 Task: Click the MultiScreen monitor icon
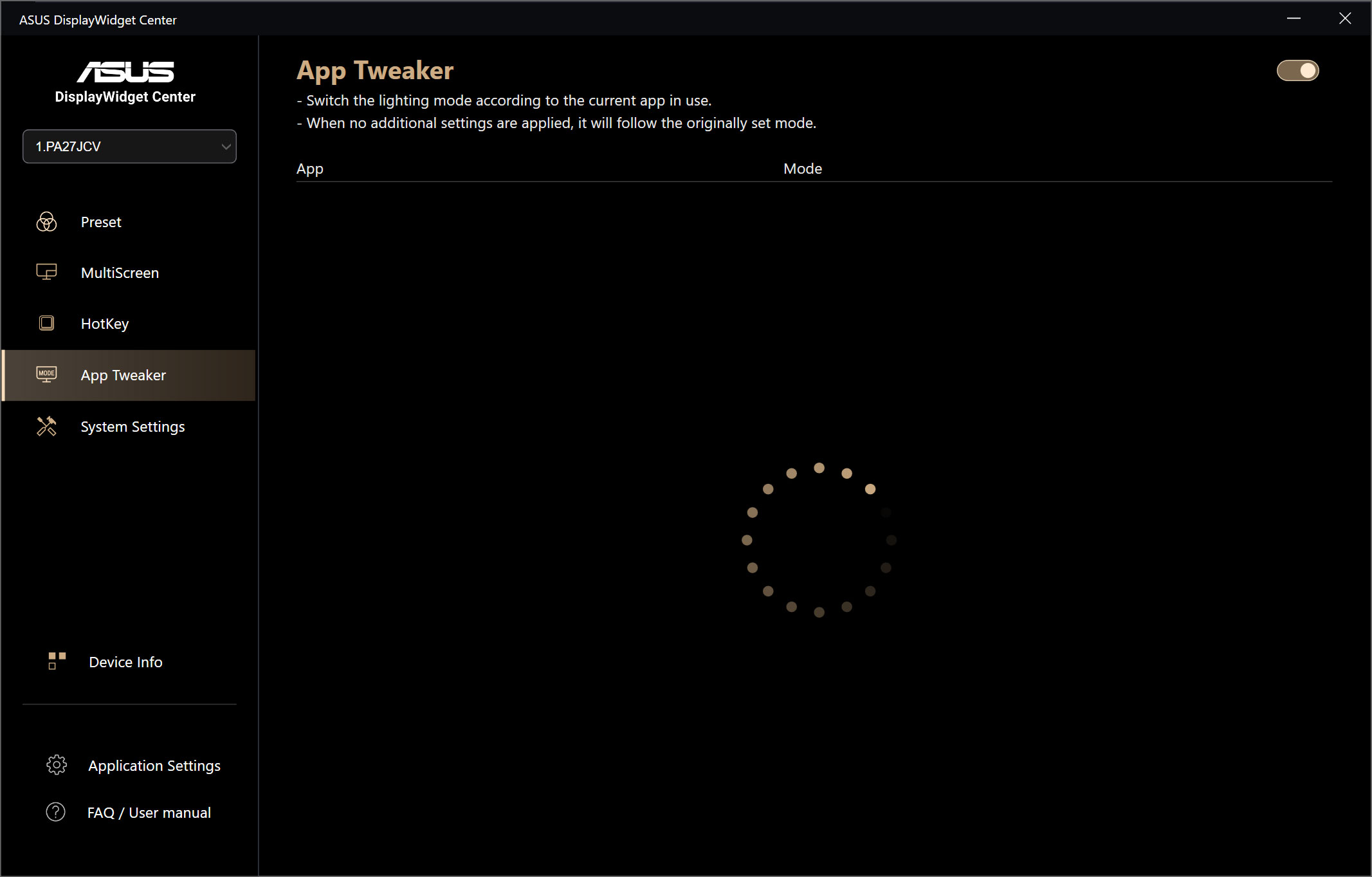tap(46, 272)
